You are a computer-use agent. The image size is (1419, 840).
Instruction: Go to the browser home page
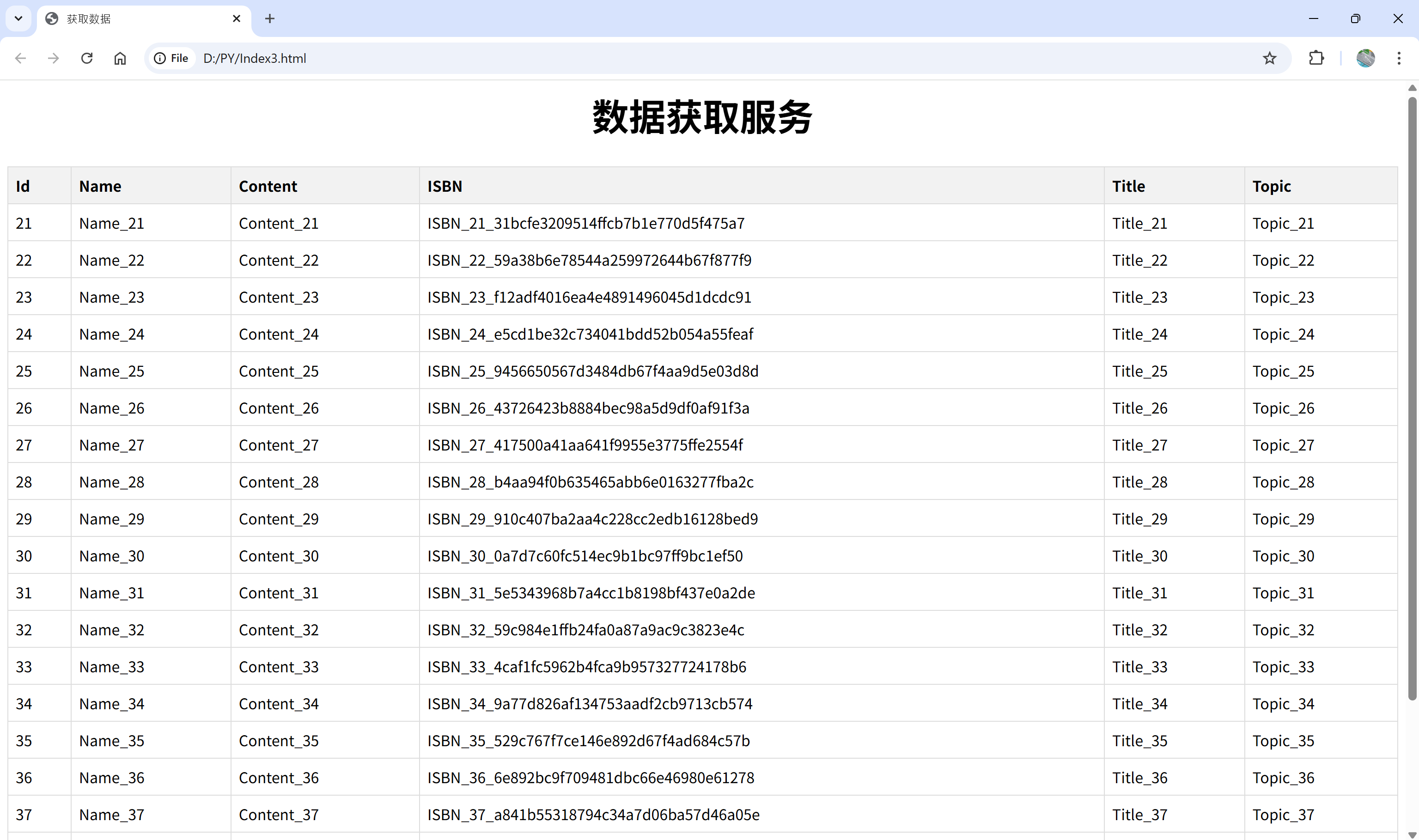coord(120,58)
